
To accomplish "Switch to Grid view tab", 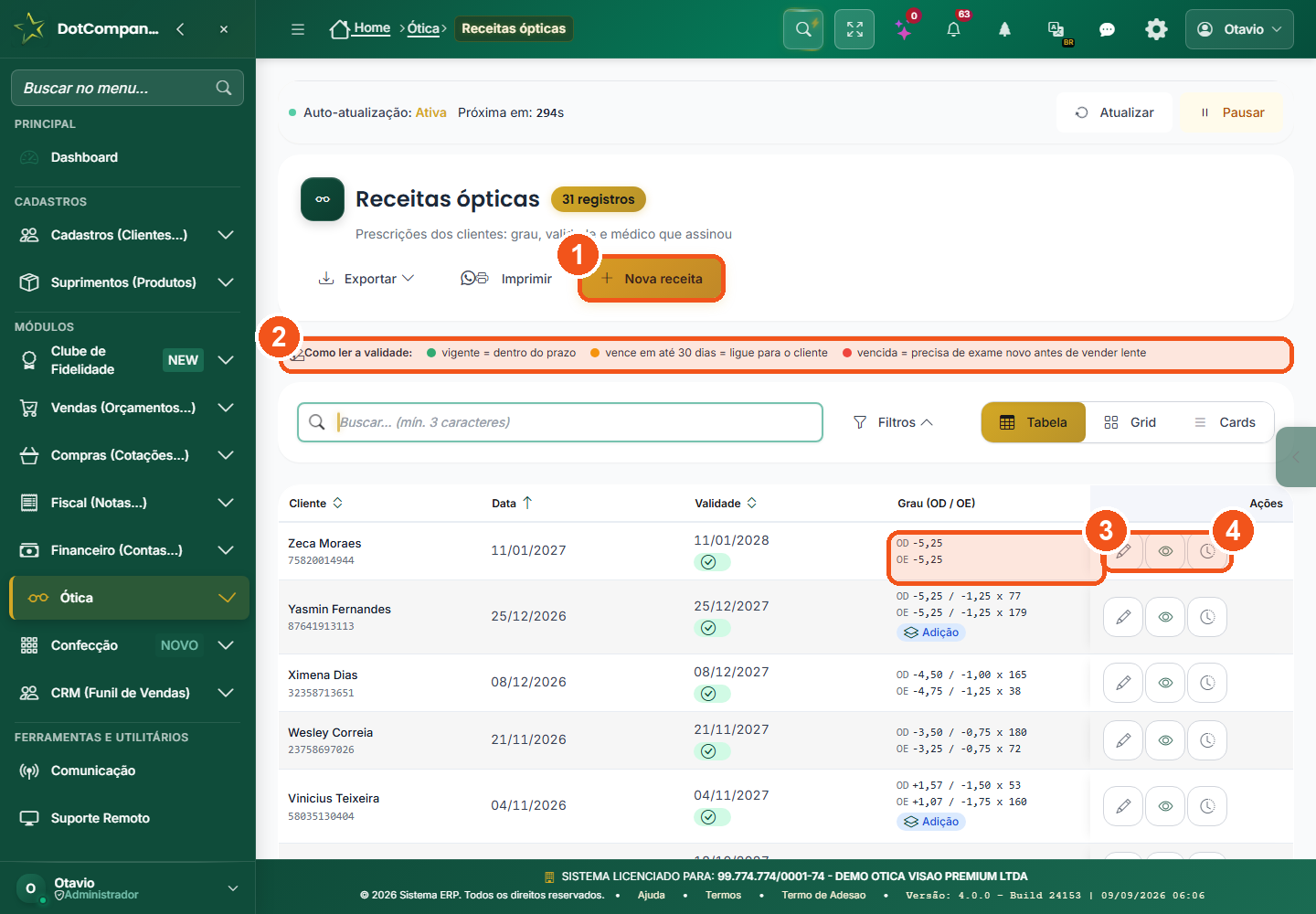I will click(x=1130, y=422).
